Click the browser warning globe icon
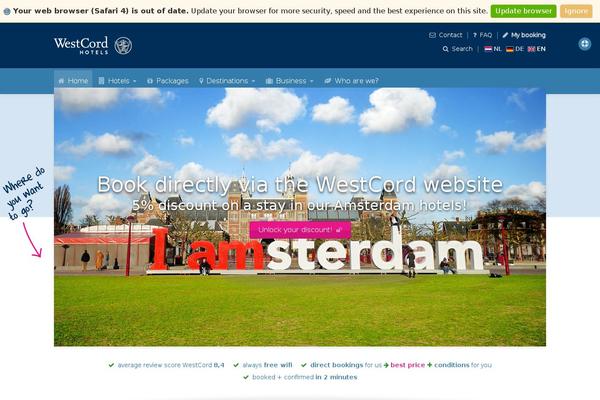 pos(7,11)
